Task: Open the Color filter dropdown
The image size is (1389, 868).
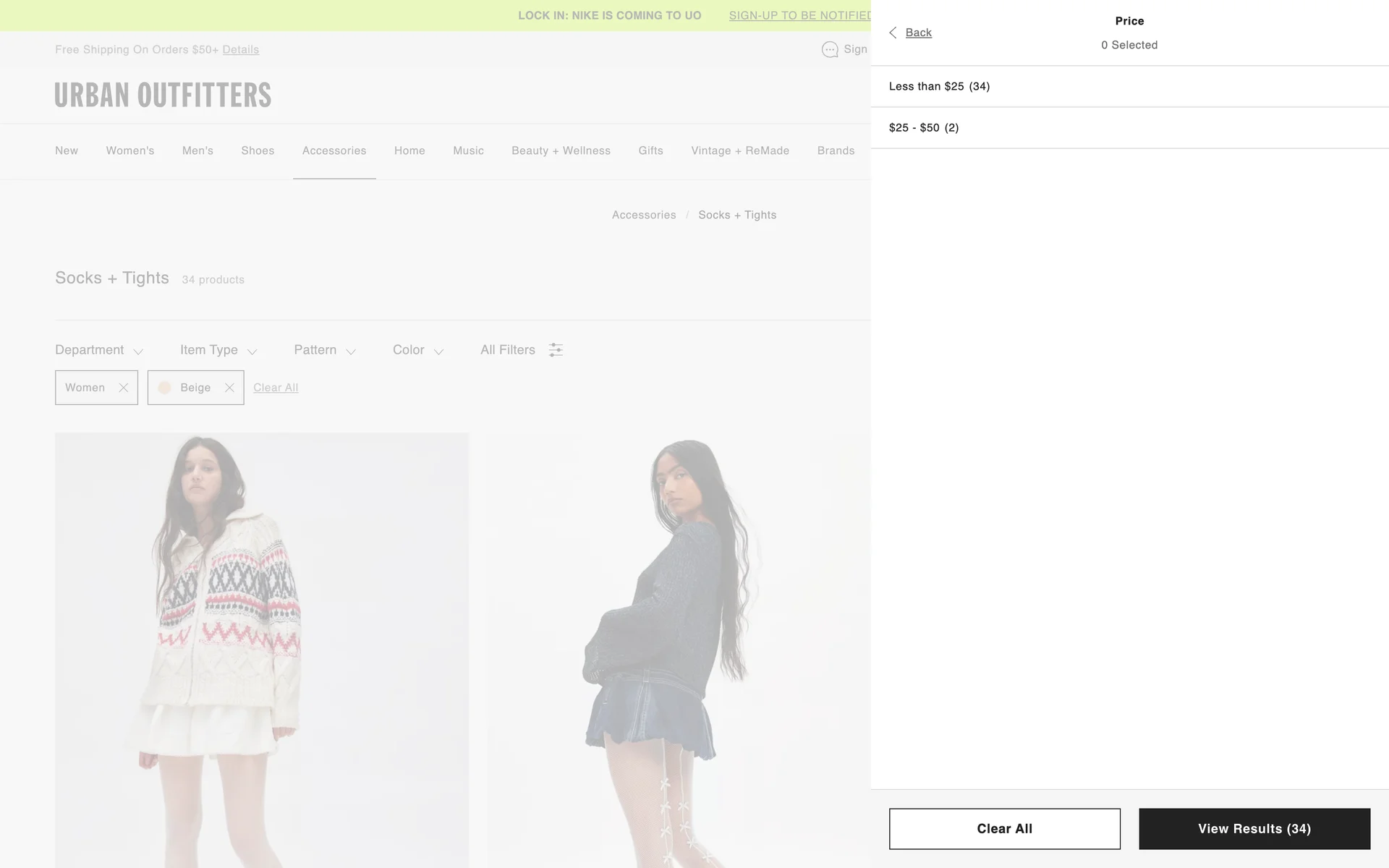Action: click(x=418, y=350)
